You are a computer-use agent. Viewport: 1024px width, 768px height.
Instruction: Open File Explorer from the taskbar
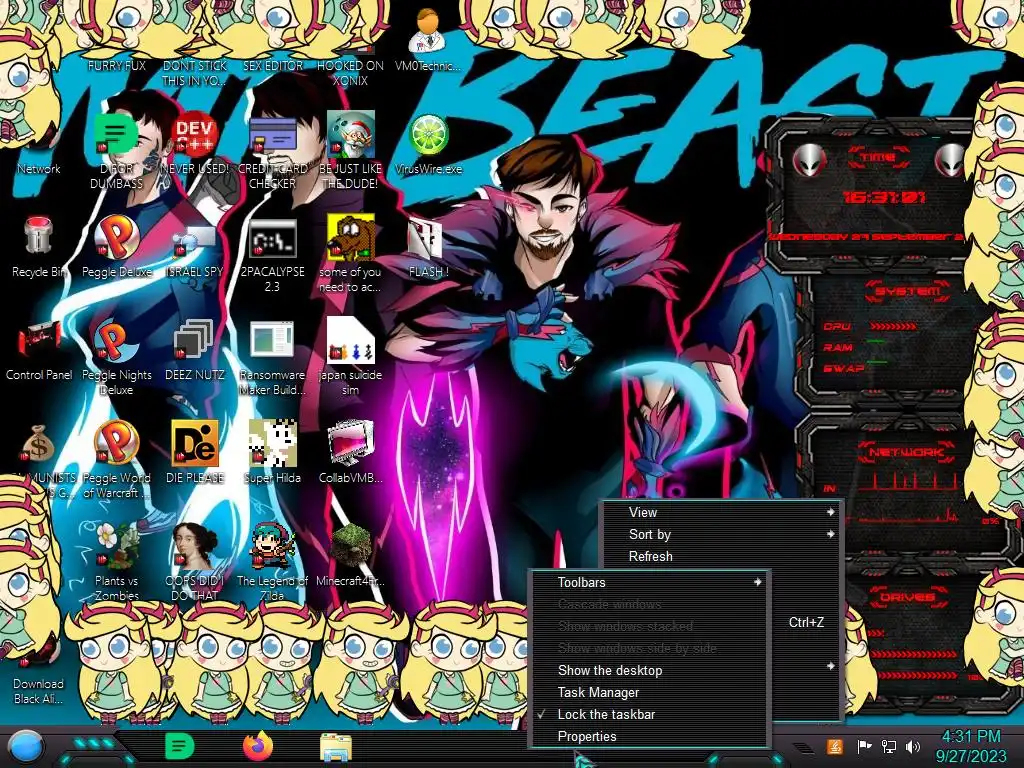[336, 747]
